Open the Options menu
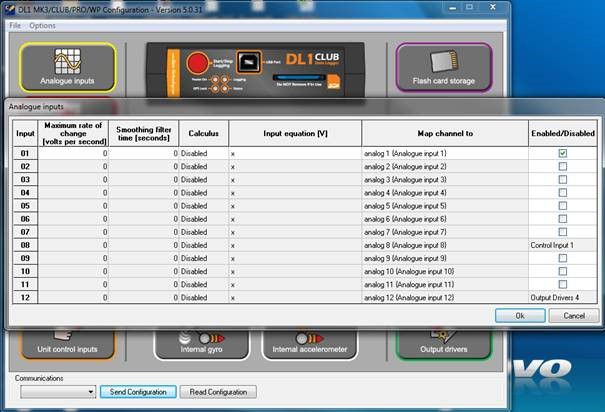The image size is (605, 412). (43, 25)
